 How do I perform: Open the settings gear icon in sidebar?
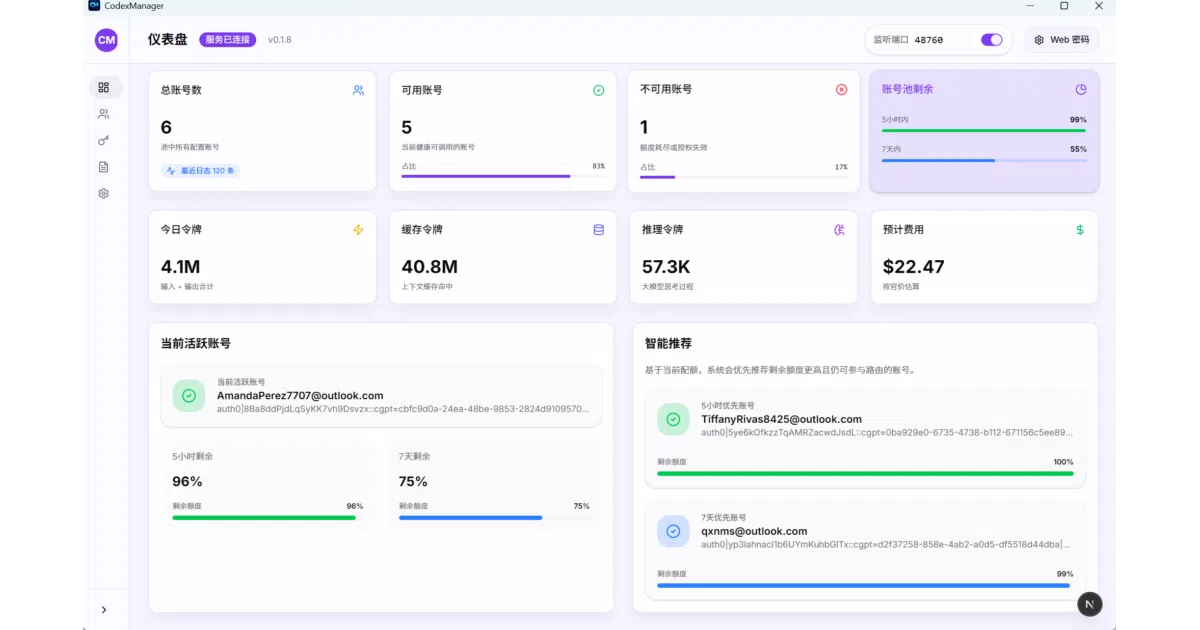[x=104, y=193]
